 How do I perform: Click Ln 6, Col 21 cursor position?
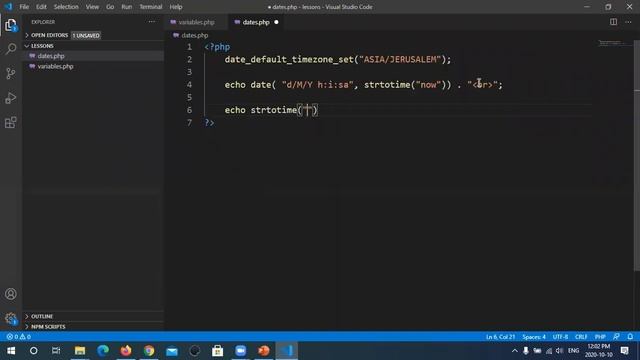point(500,337)
